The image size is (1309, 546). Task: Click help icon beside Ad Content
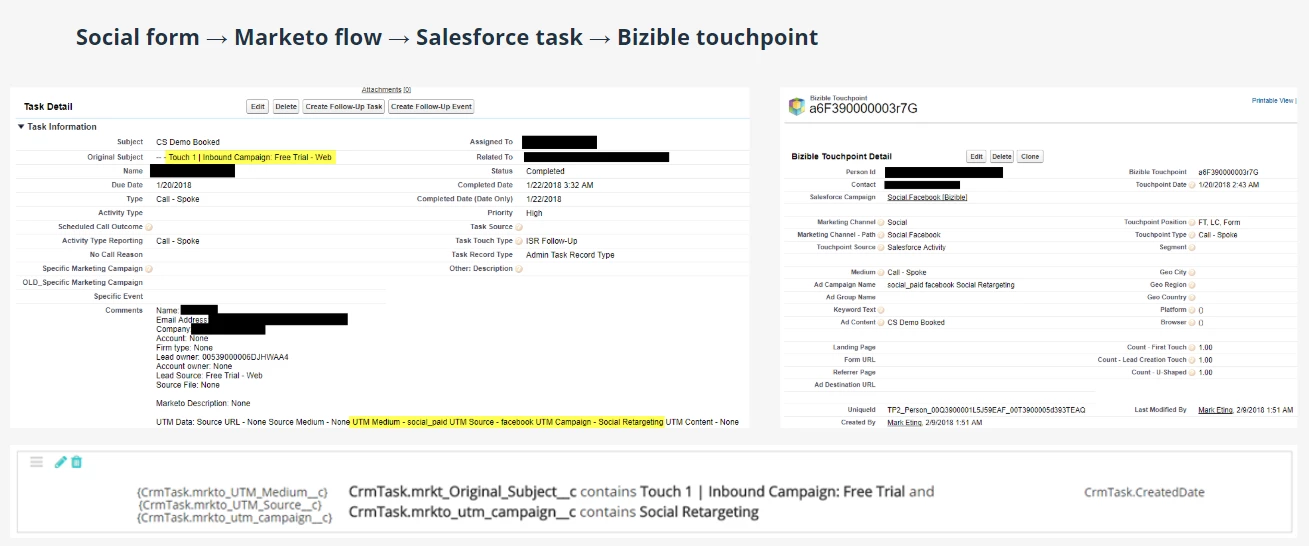click(881, 323)
